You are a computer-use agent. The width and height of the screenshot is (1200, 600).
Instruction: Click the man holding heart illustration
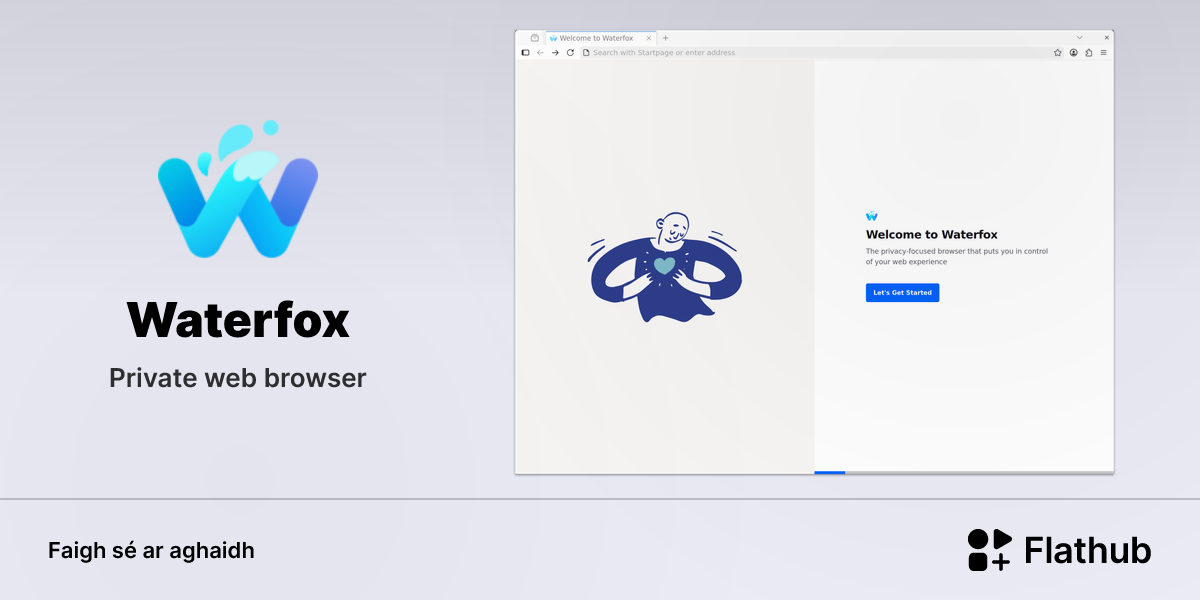coord(665,266)
